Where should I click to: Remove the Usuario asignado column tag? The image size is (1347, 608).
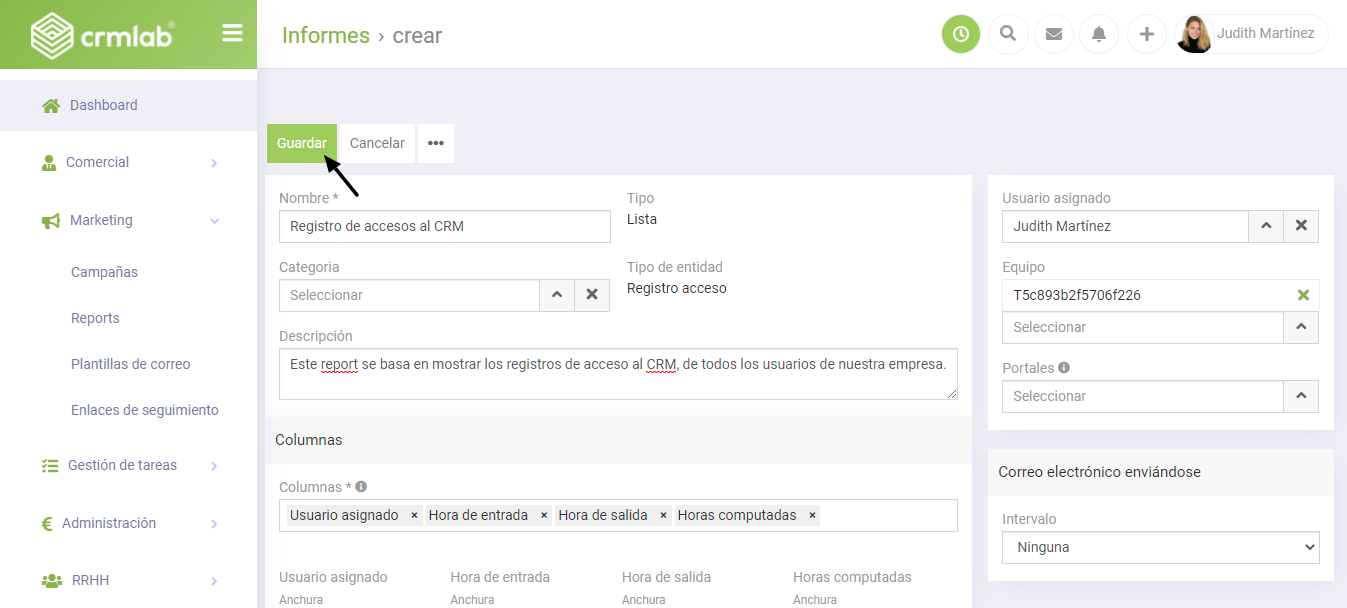(414, 516)
